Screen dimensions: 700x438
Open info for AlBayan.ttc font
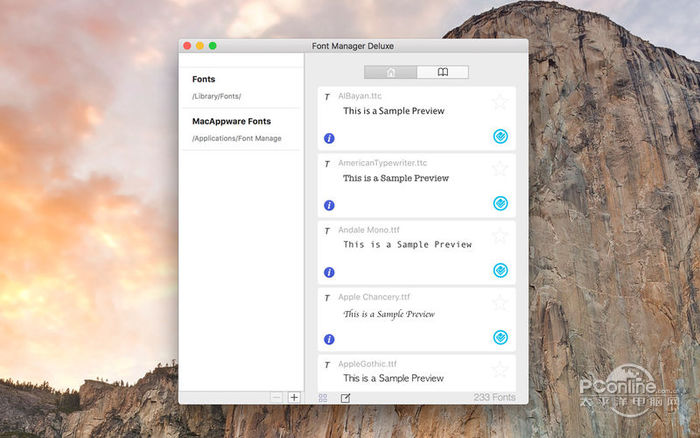[329, 138]
